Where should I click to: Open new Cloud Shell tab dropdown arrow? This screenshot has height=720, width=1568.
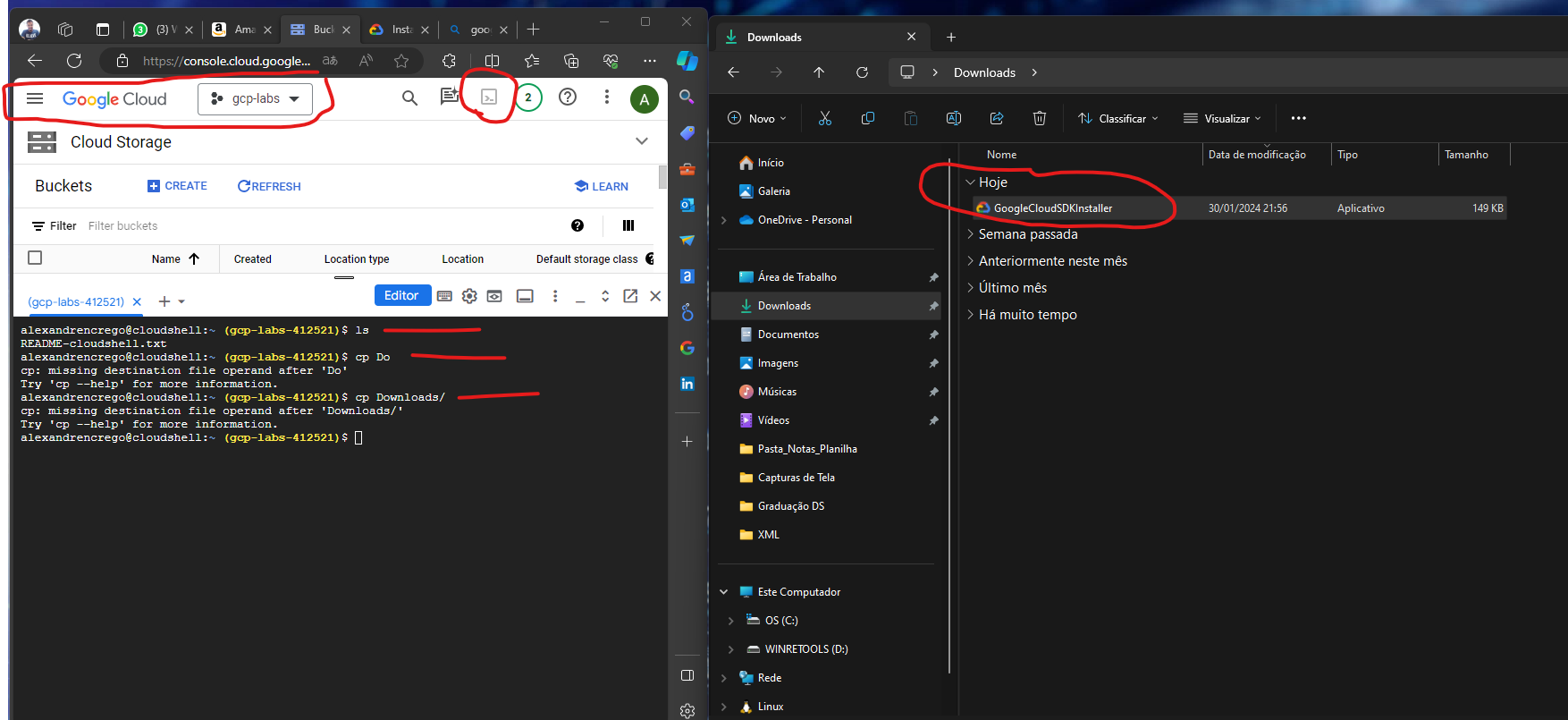pyautogui.click(x=181, y=302)
